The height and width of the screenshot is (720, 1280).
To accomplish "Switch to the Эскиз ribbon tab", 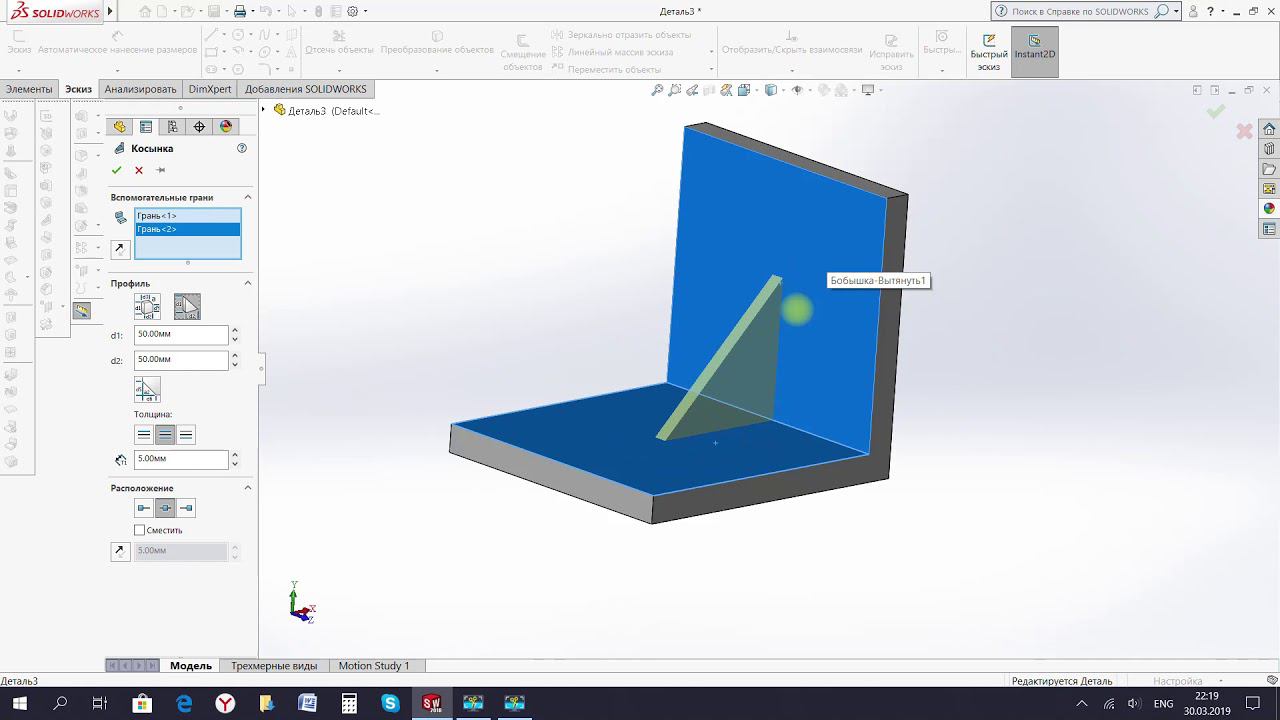I will pyautogui.click(x=78, y=89).
